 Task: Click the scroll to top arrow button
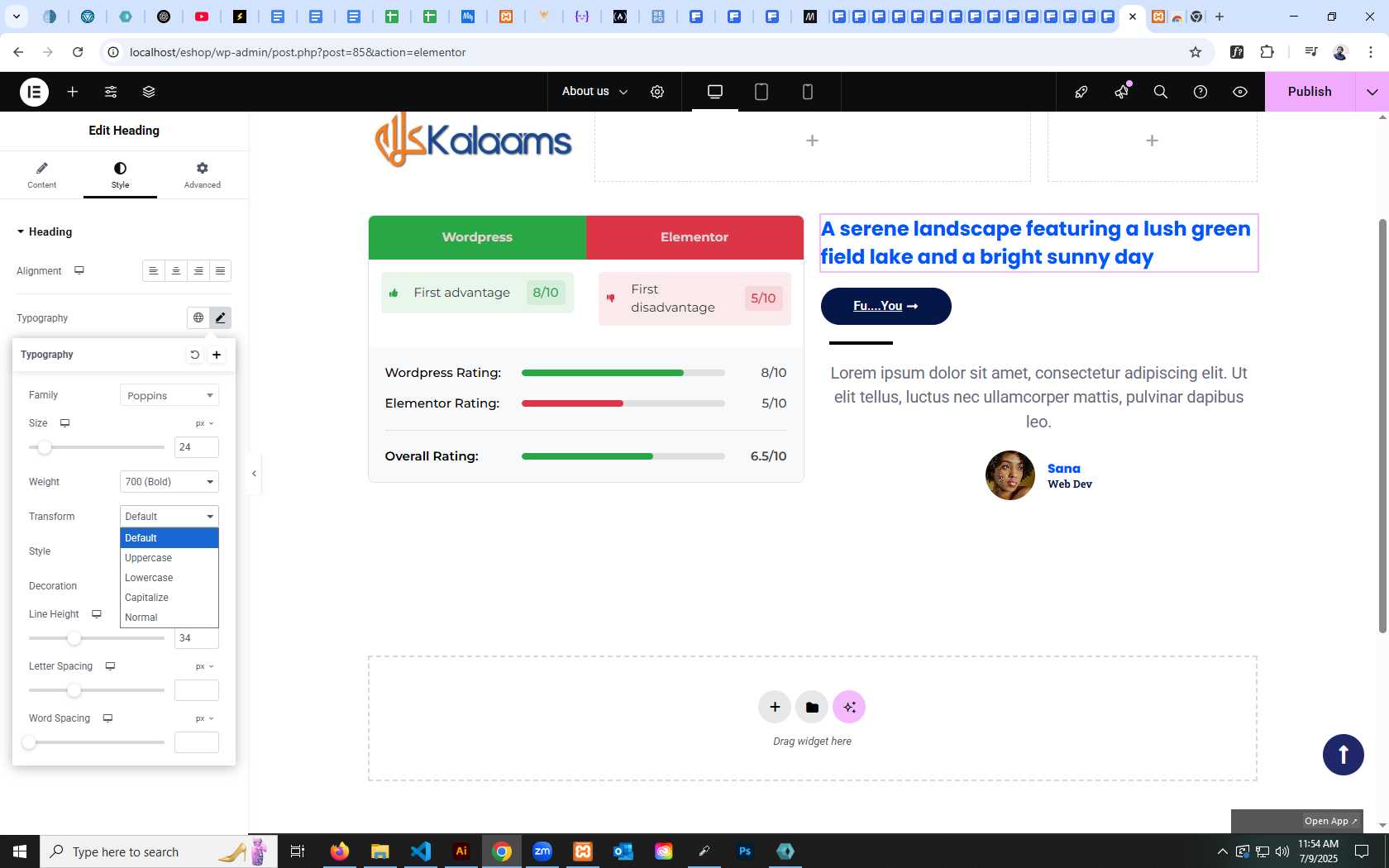pyautogui.click(x=1344, y=755)
